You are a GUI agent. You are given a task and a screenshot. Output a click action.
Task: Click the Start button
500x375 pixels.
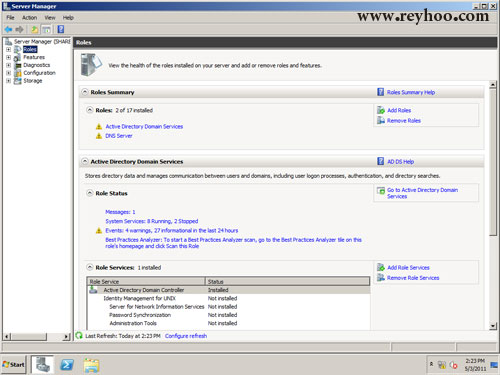13,365
